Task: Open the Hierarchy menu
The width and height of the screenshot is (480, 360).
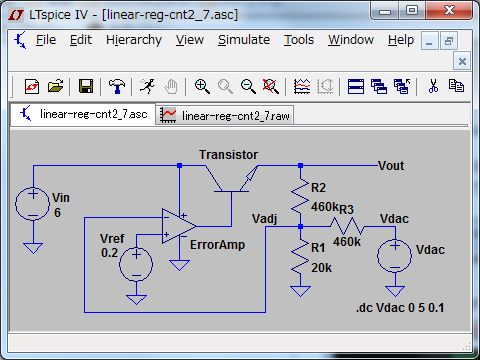Action: pos(134,40)
